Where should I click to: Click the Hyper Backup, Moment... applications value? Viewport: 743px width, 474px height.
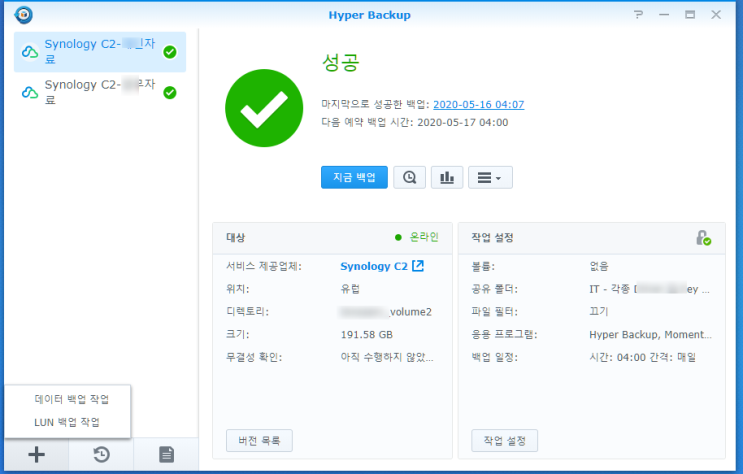tap(650, 334)
